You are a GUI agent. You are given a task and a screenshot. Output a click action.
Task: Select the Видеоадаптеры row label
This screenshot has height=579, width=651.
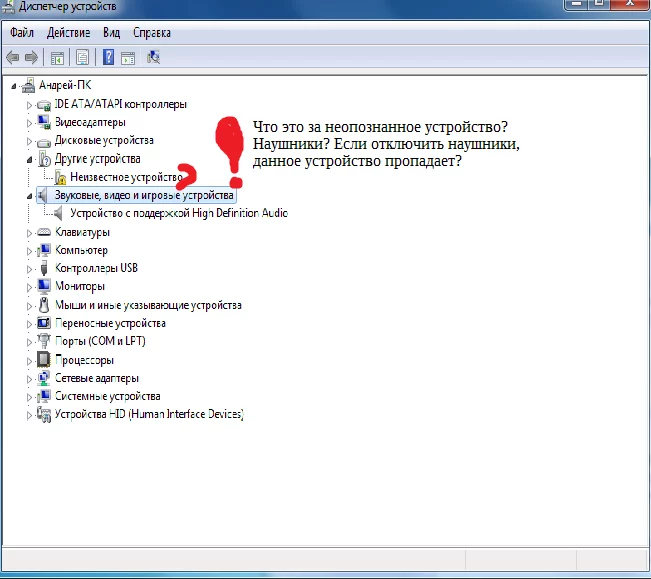pyautogui.click(x=90, y=122)
